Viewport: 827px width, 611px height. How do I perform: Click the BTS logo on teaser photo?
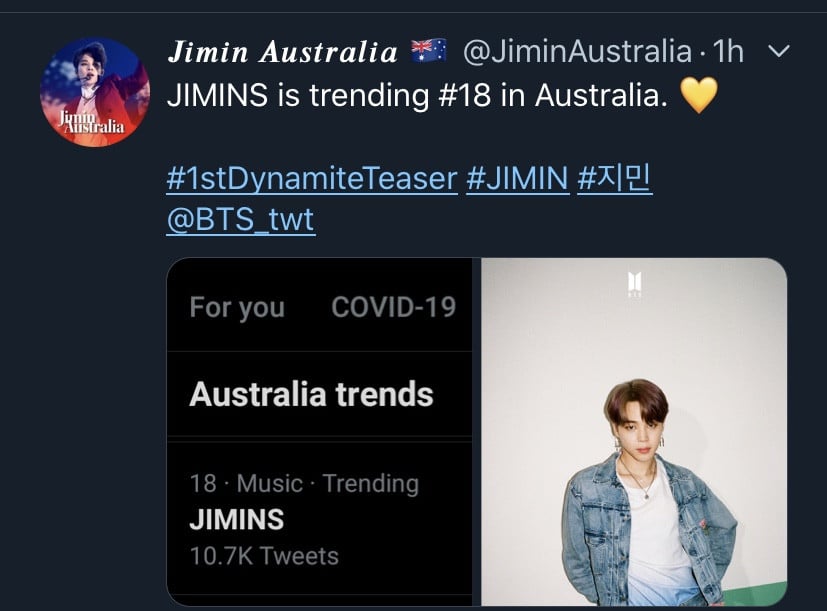click(x=634, y=284)
